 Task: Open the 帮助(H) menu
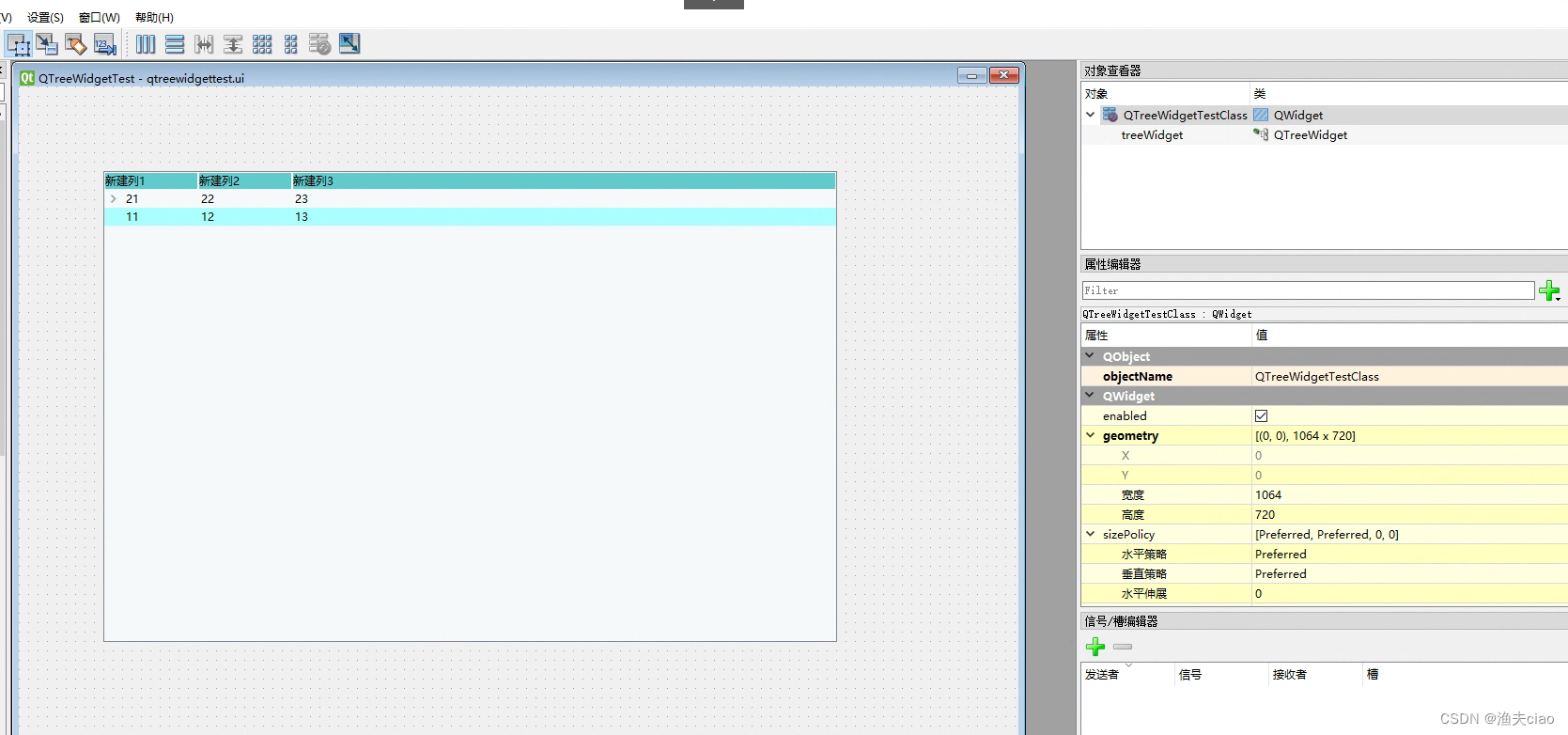click(154, 17)
